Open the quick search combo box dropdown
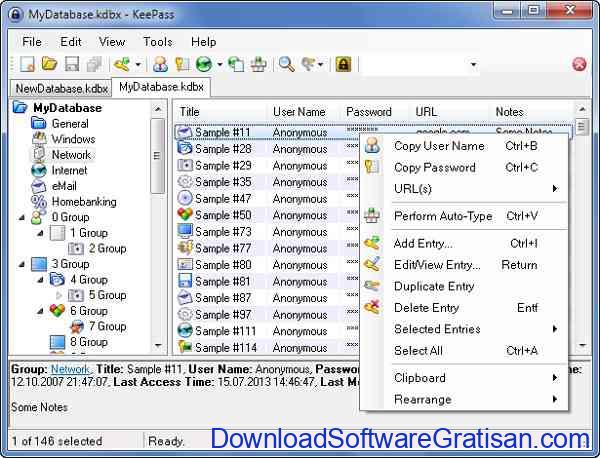 tap(473, 64)
